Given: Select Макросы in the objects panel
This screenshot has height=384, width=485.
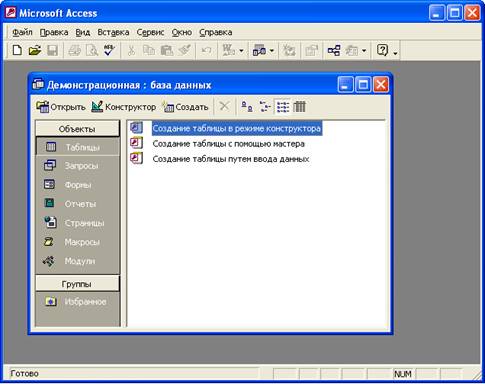Looking at the screenshot, I should click(77, 242).
